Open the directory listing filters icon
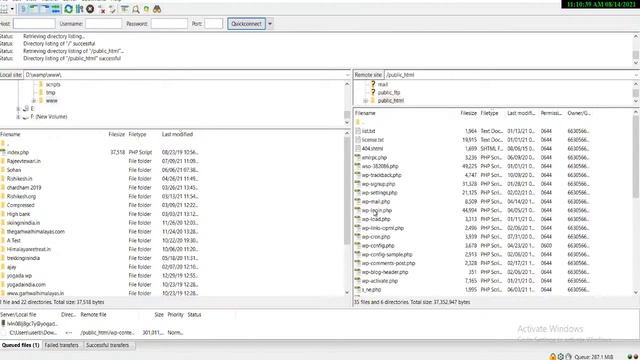The width and height of the screenshot is (640, 360). [125, 9]
